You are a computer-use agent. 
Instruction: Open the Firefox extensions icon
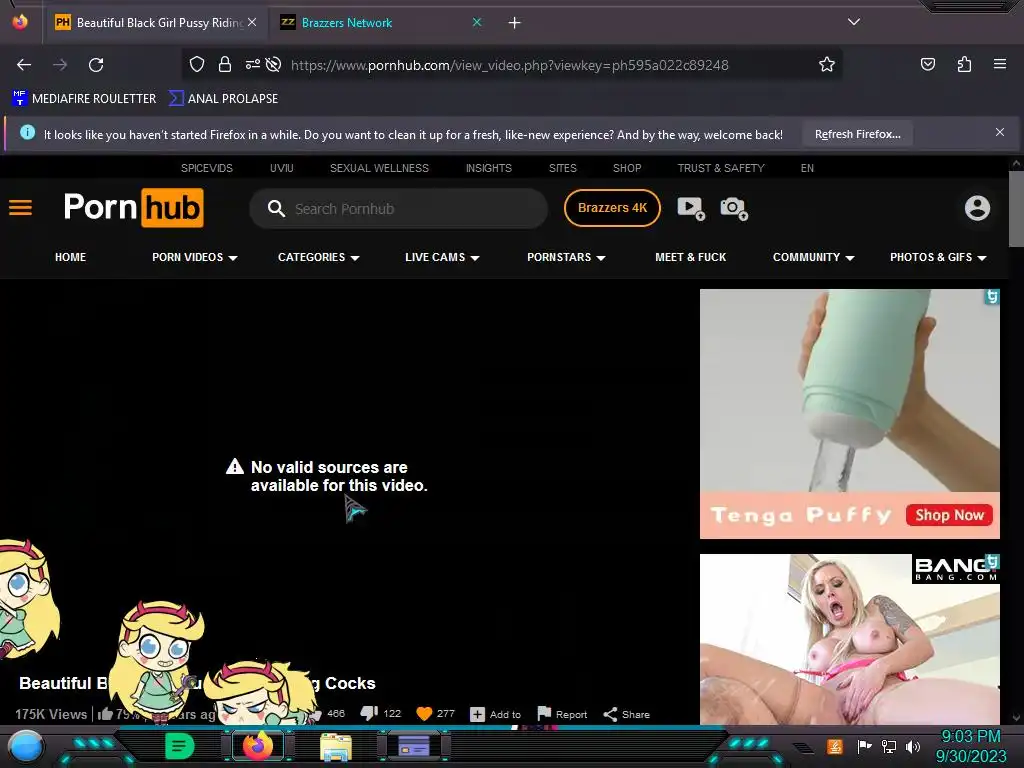pyautogui.click(x=964, y=64)
